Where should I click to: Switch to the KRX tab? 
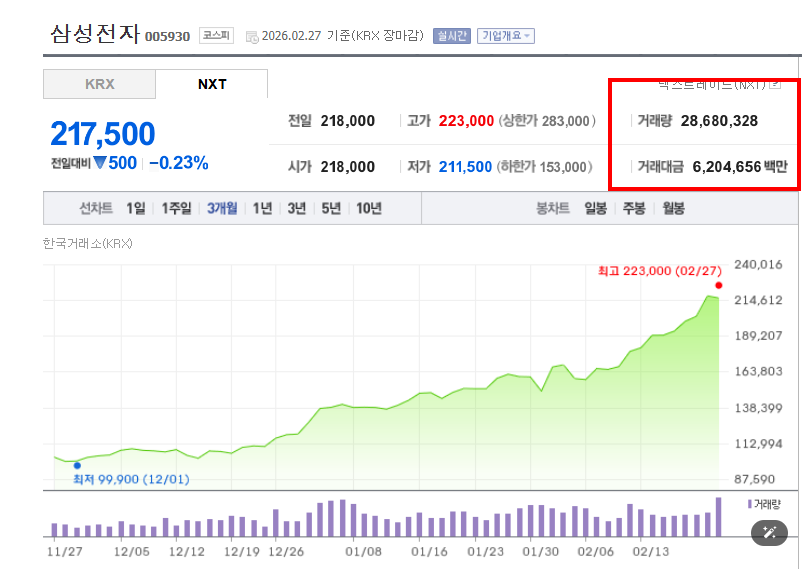(x=99, y=84)
